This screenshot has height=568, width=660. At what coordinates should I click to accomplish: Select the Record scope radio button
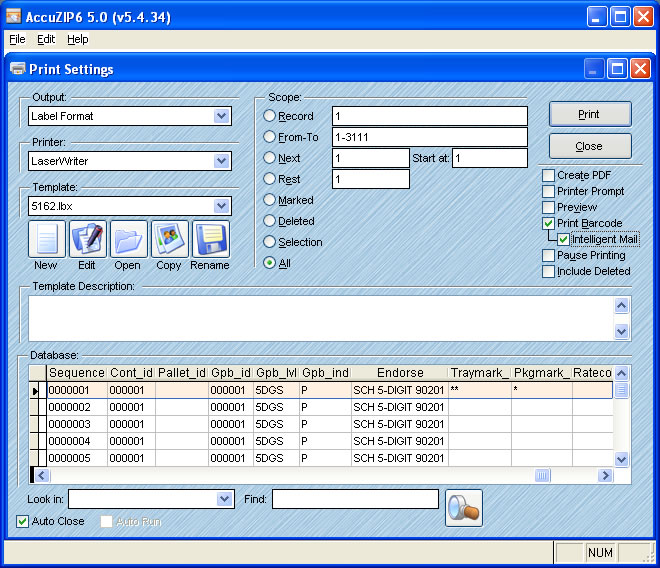(x=269, y=116)
